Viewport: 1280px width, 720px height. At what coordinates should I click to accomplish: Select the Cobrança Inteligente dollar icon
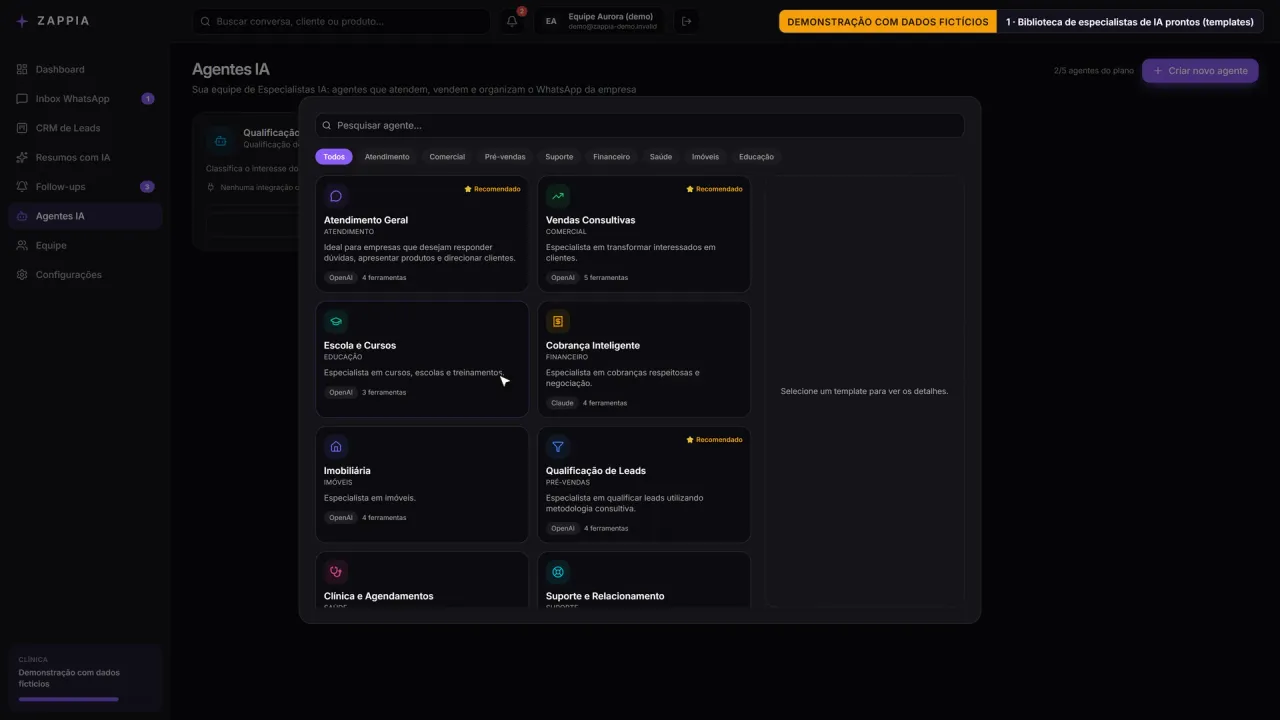558,321
